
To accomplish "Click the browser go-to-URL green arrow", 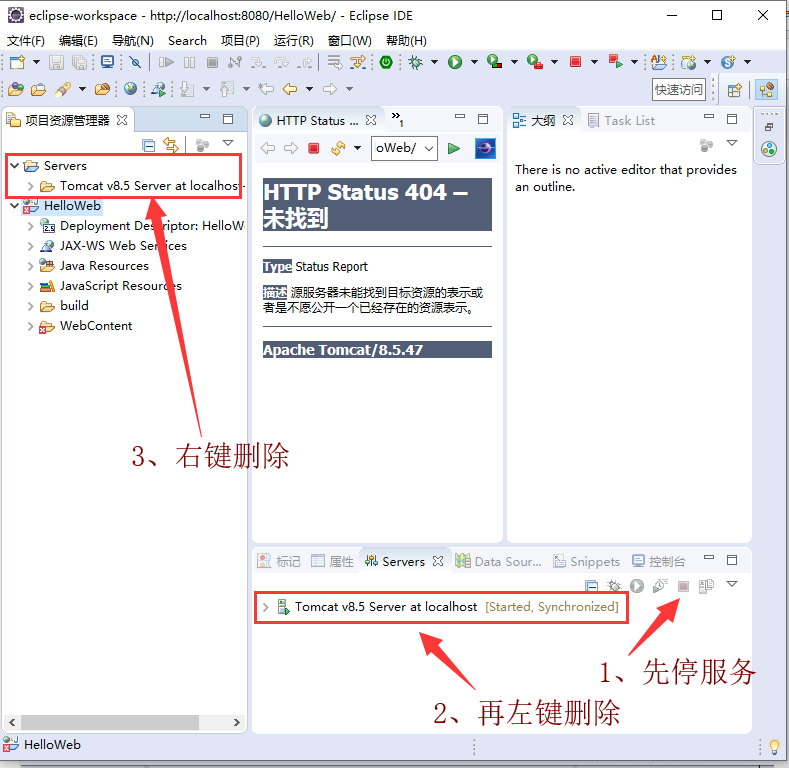I will point(454,148).
